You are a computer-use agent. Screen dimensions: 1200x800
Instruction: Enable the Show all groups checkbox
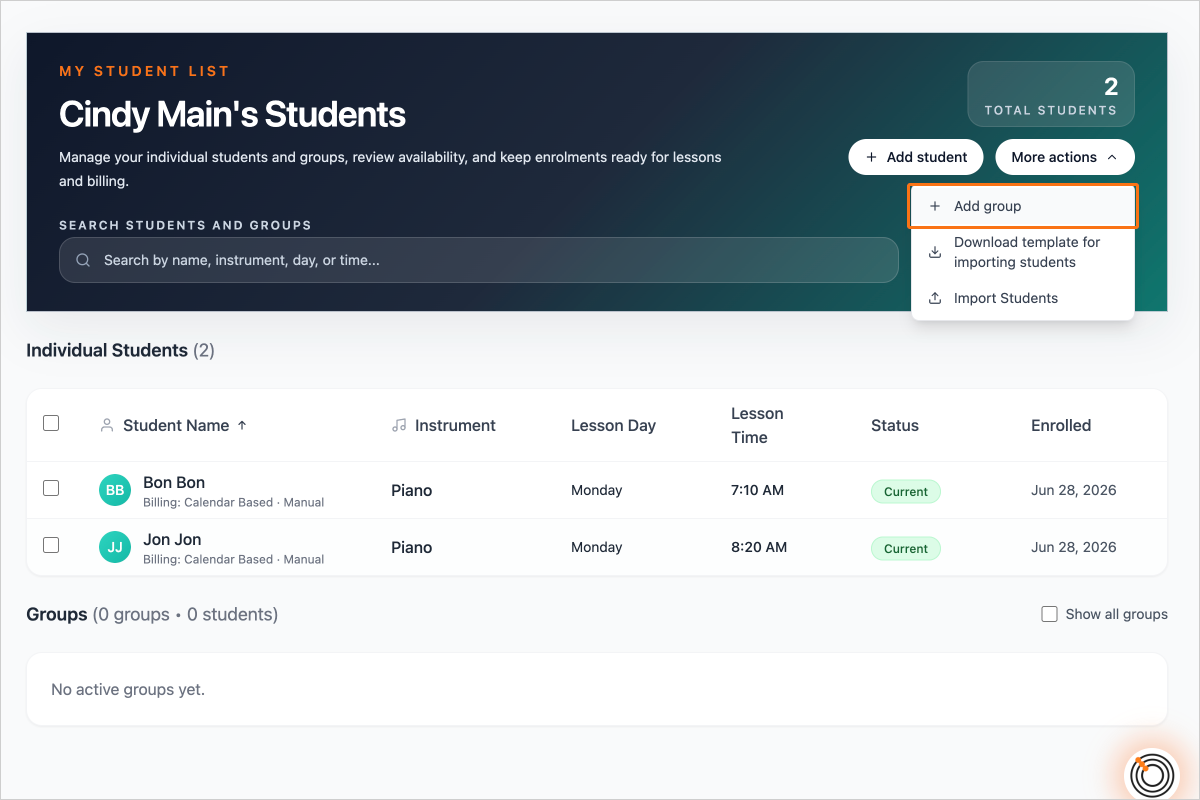point(1049,614)
